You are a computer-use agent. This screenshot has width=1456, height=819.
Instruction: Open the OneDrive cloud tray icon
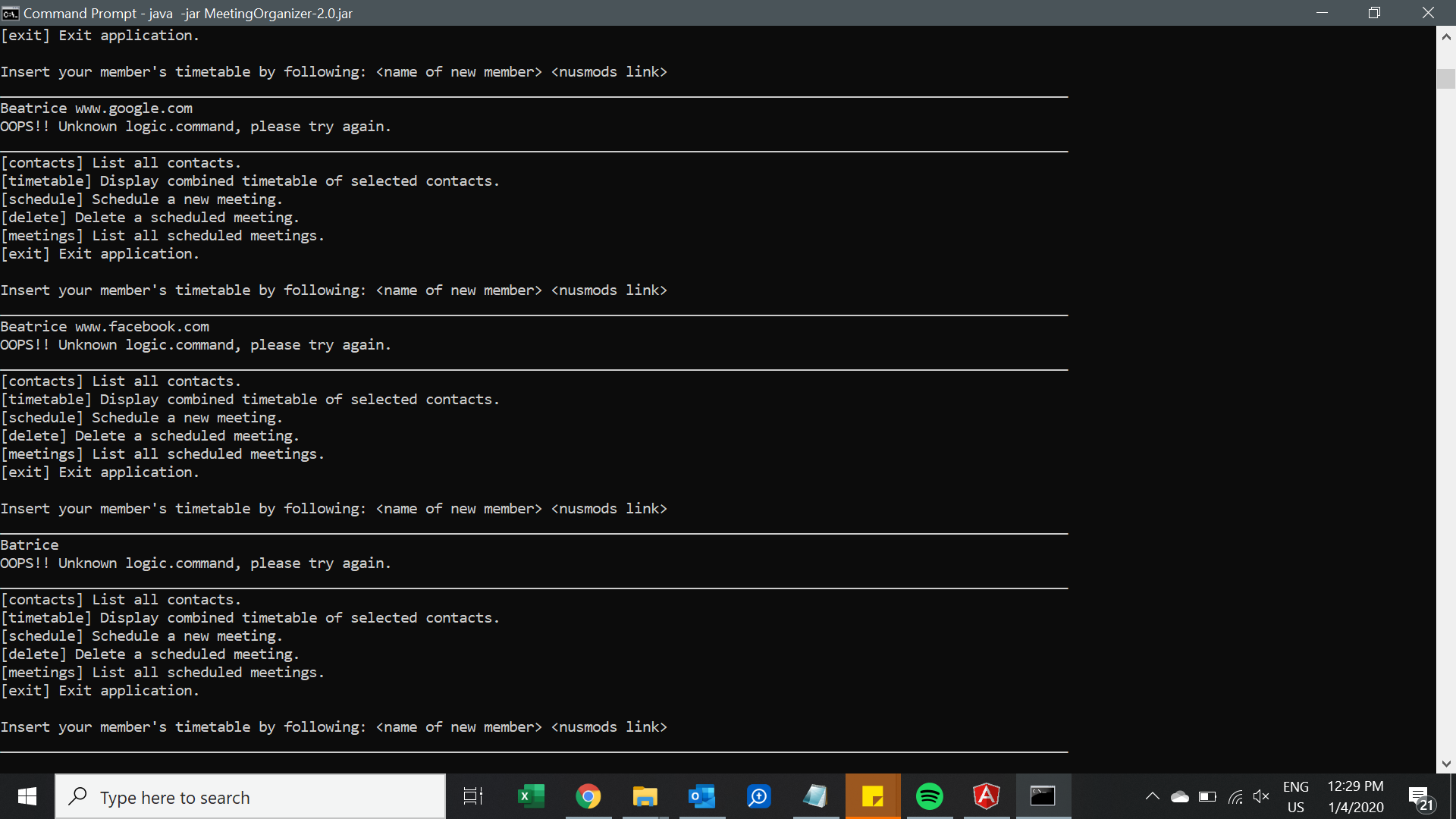(1180, 797)
